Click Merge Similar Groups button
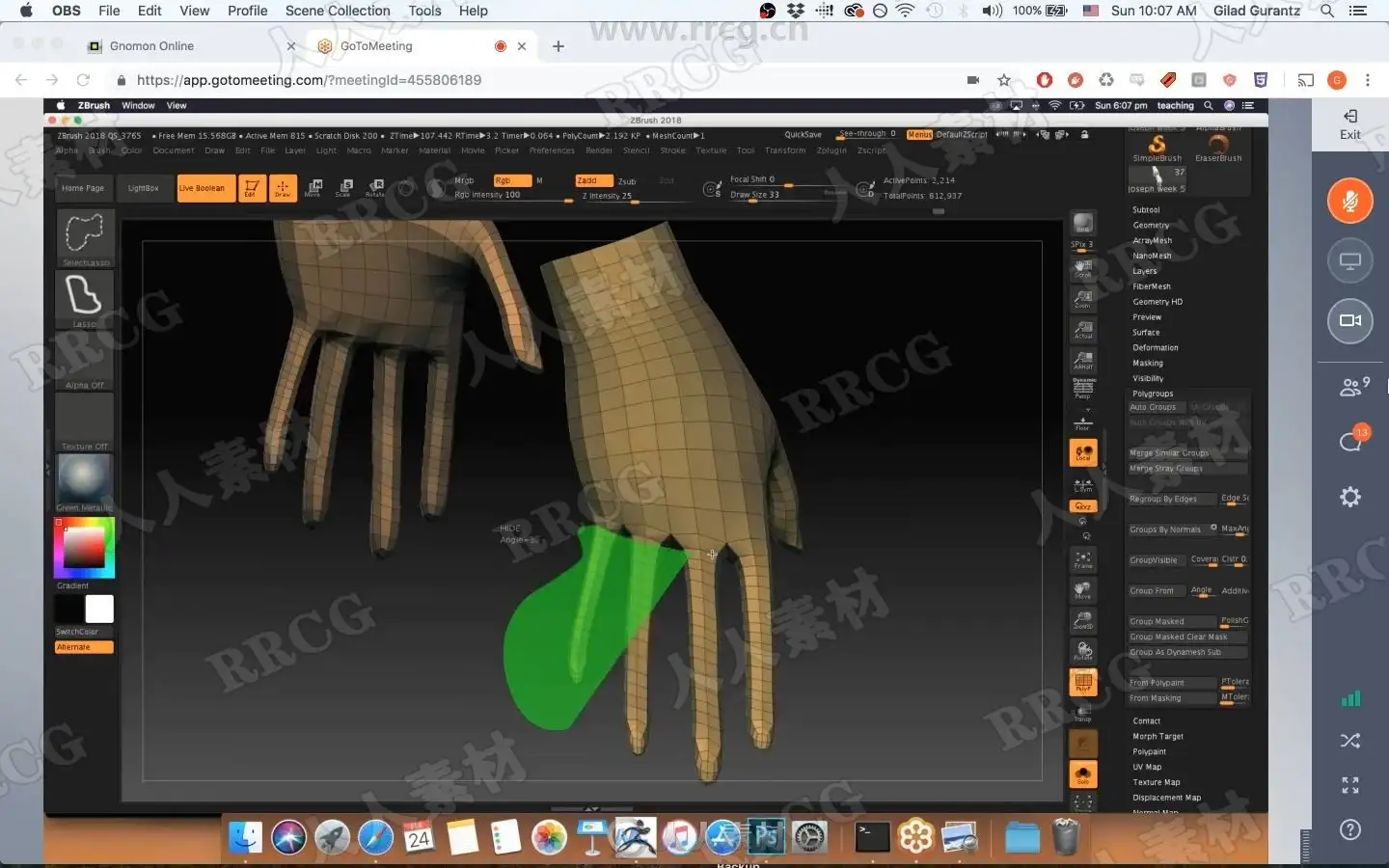The height and width of the screenshot is (868, 1389). point(1187,453)
